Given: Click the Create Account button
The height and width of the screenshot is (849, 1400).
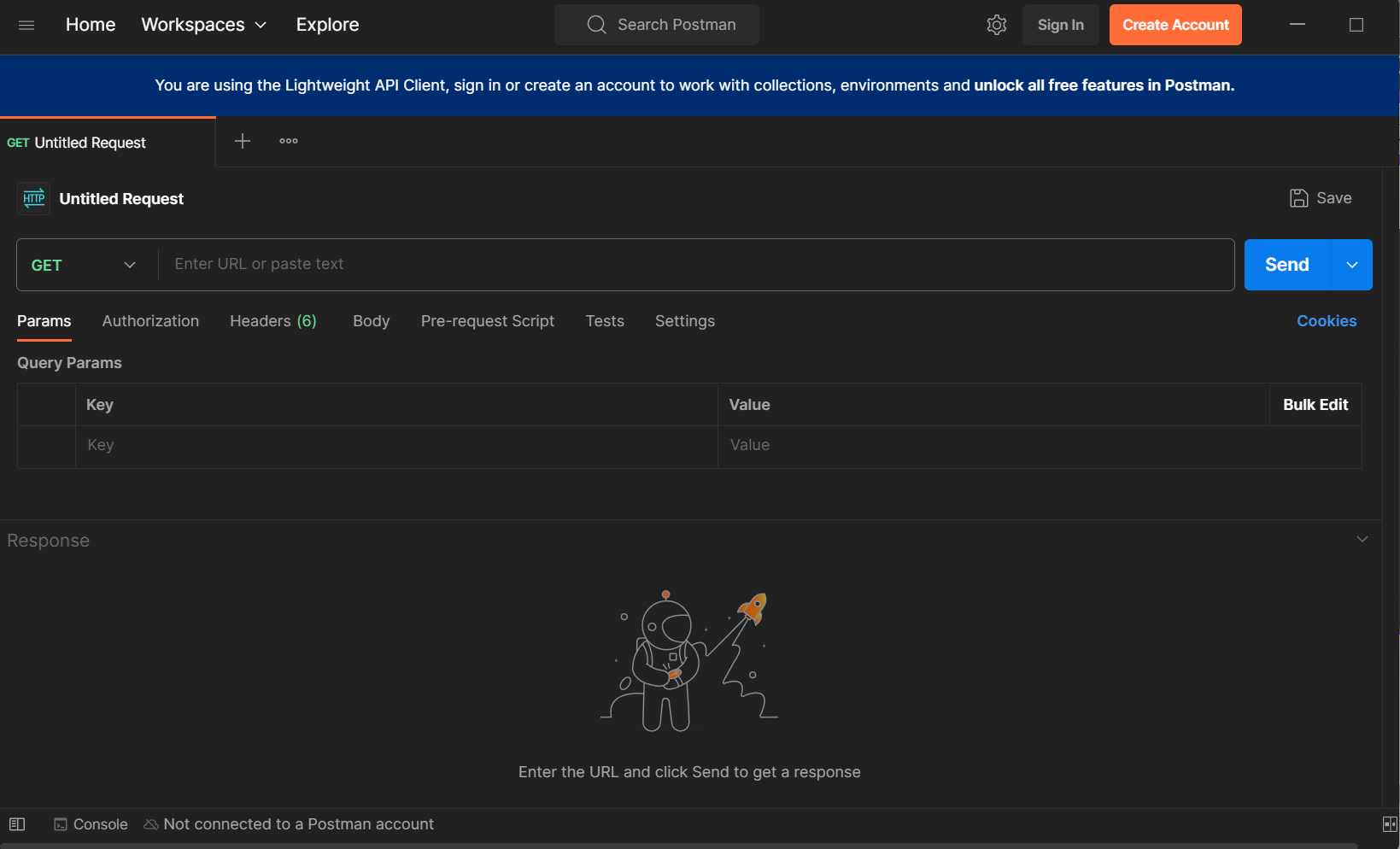Looking at the screenshot, I should click(1175, 25).
